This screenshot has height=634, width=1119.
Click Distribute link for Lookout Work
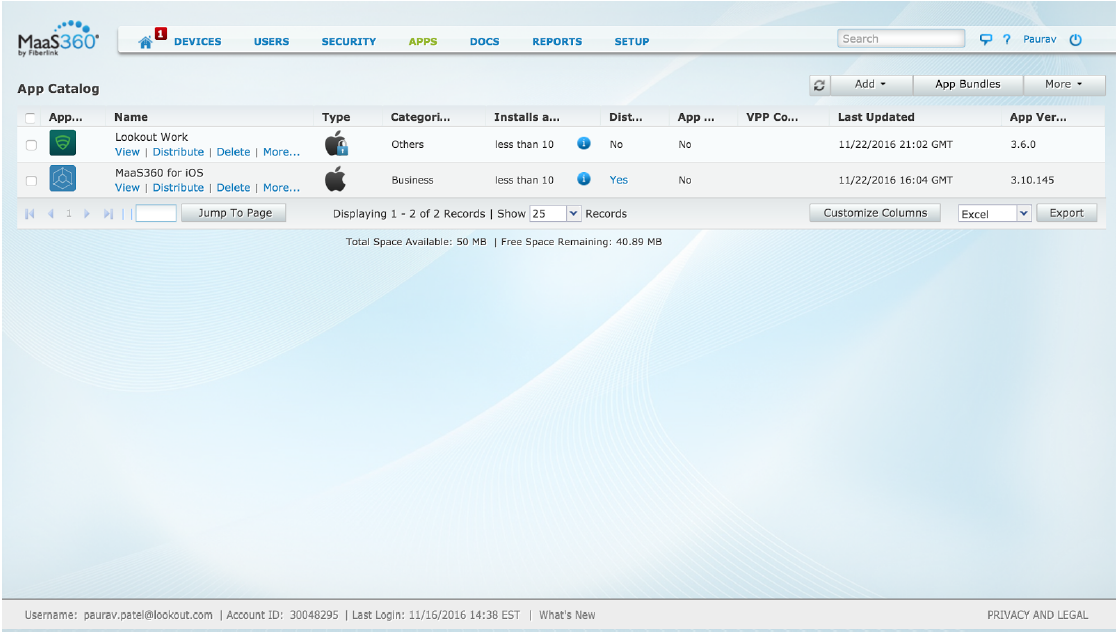178,152
